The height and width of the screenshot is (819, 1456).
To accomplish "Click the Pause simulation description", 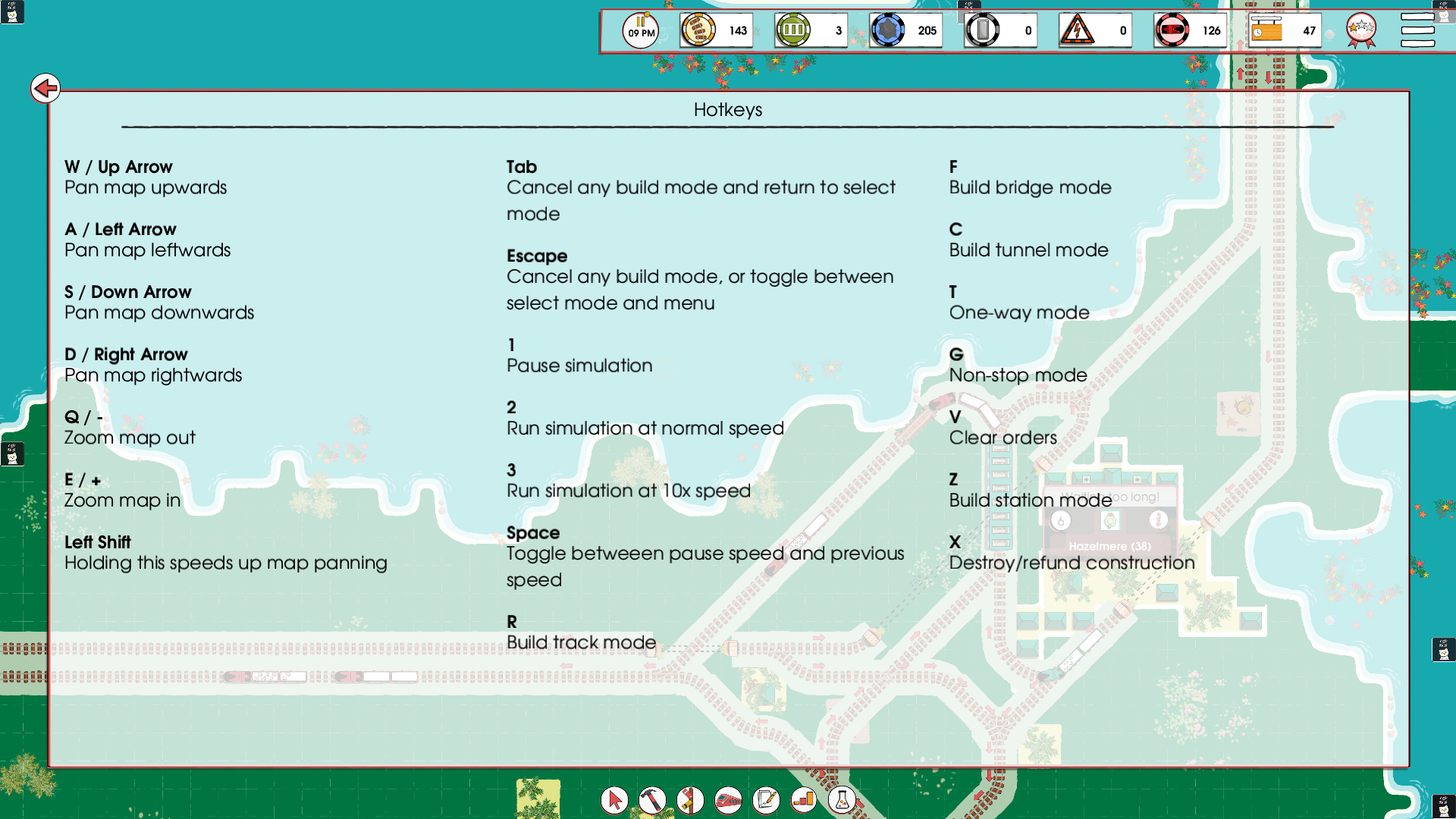I will [579, 366].
